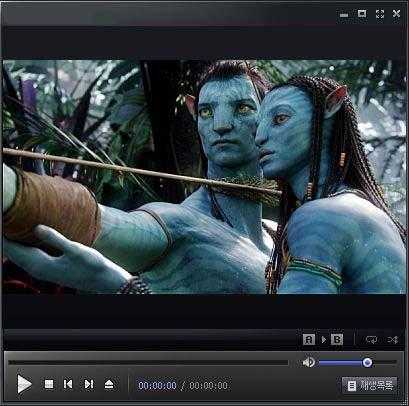This screenshot has width=409, height=406.
Task: Adjust the volume slider handle
Action: pyautogui.click(x=367, y=362)
